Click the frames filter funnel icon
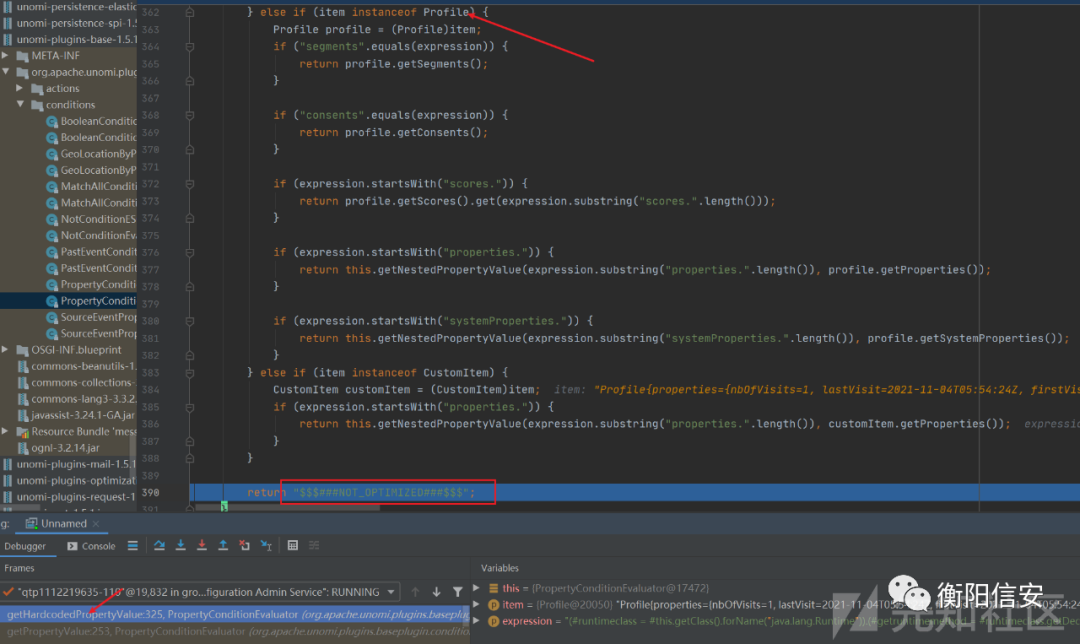Viewport: 1080px width, 644px height. [457, 592]
